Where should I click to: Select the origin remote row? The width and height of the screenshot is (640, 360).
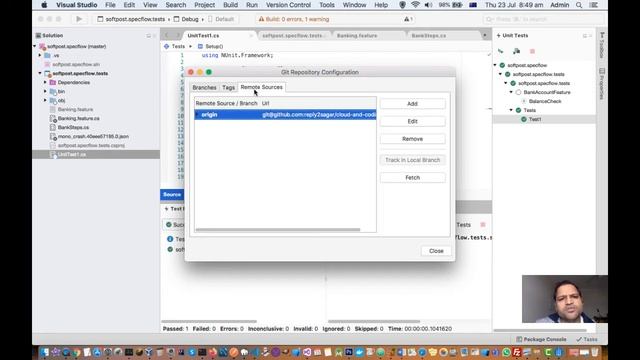pos(285,115)
